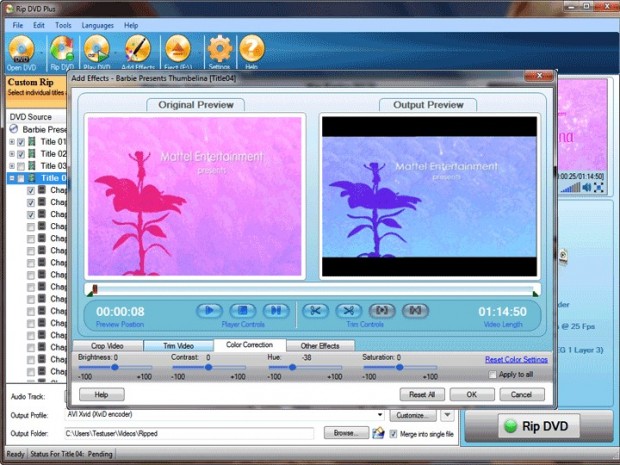The width and height of the screenshot is (620, 465).
Task: Click the dialog's Help button
Action: click(102, 394)
